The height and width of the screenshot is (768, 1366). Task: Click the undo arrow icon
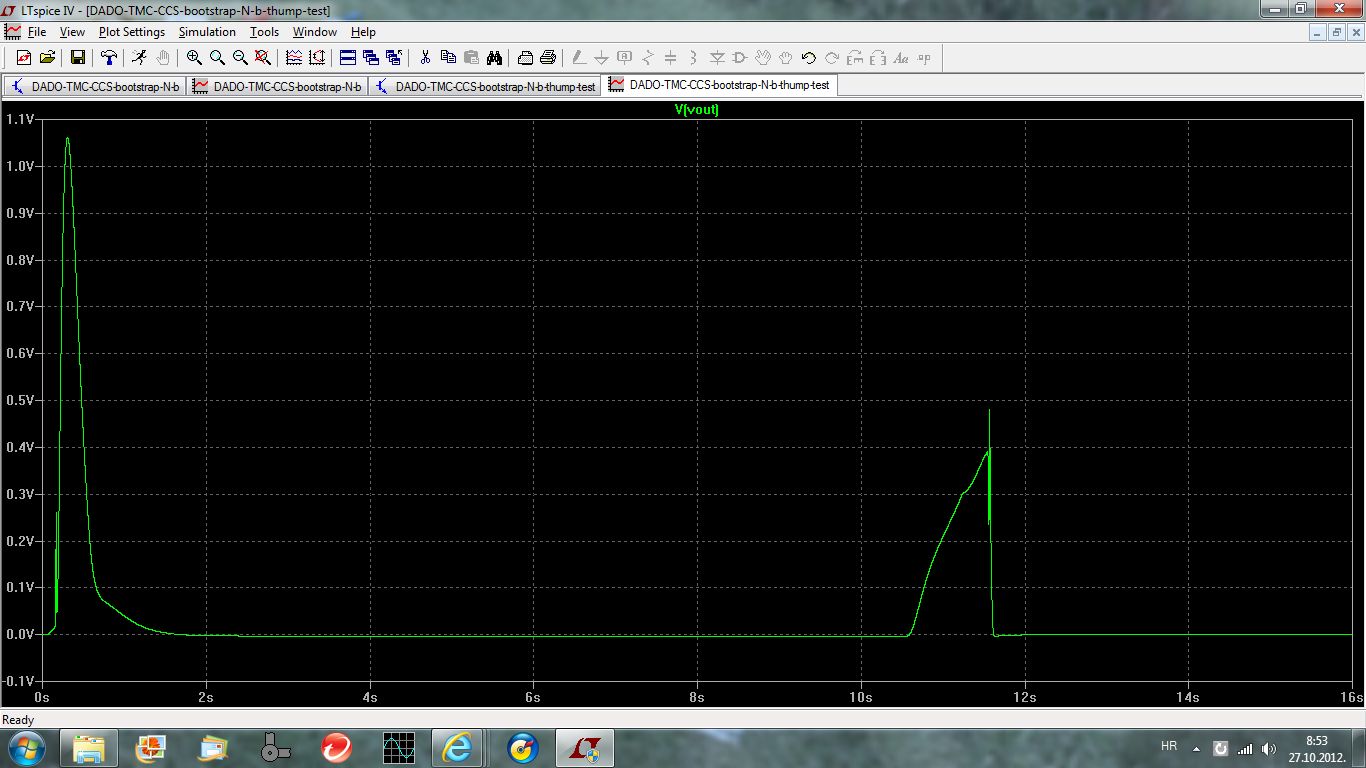809,58
